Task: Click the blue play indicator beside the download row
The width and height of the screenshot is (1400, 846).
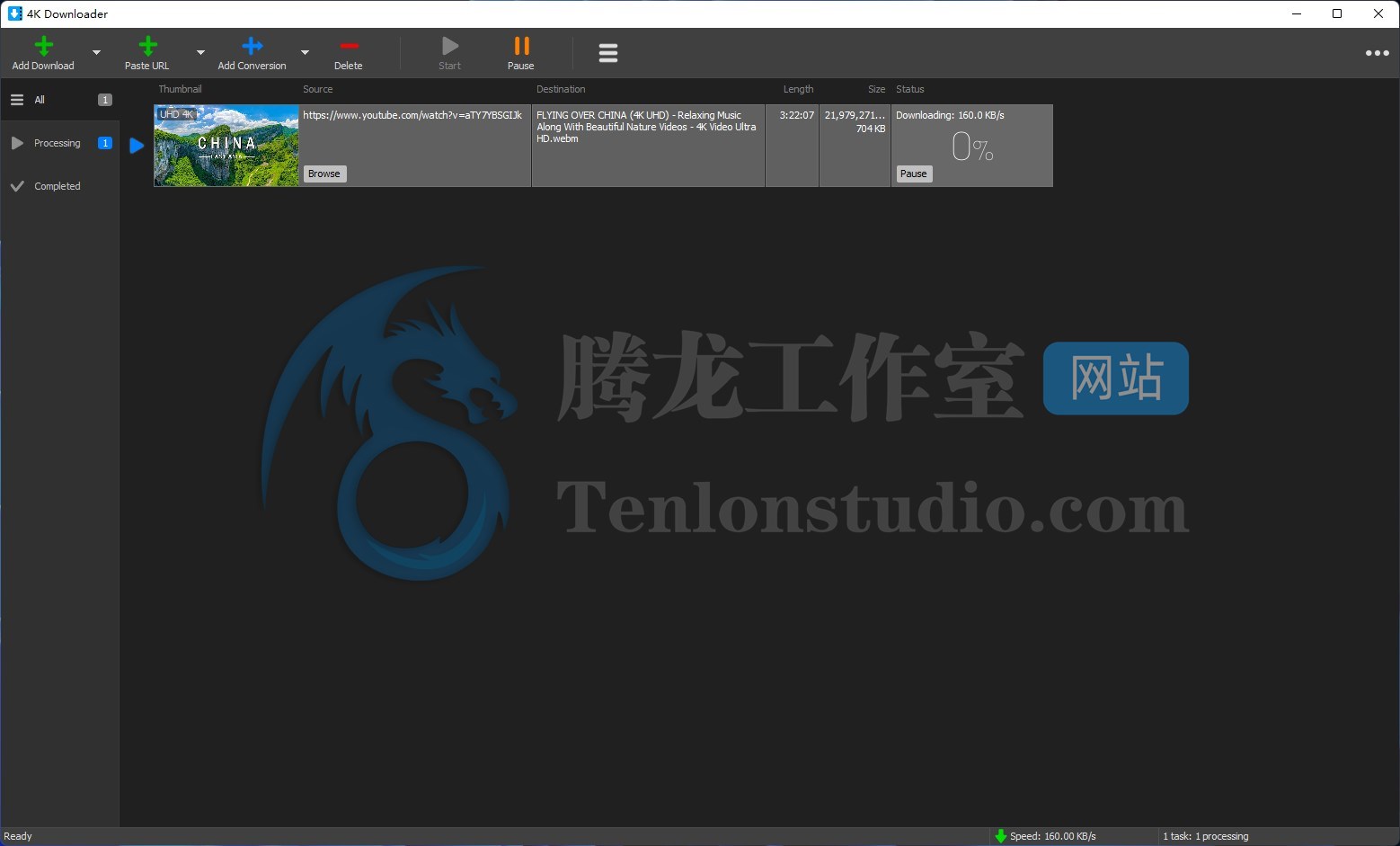Action: [x=137, y=146]
